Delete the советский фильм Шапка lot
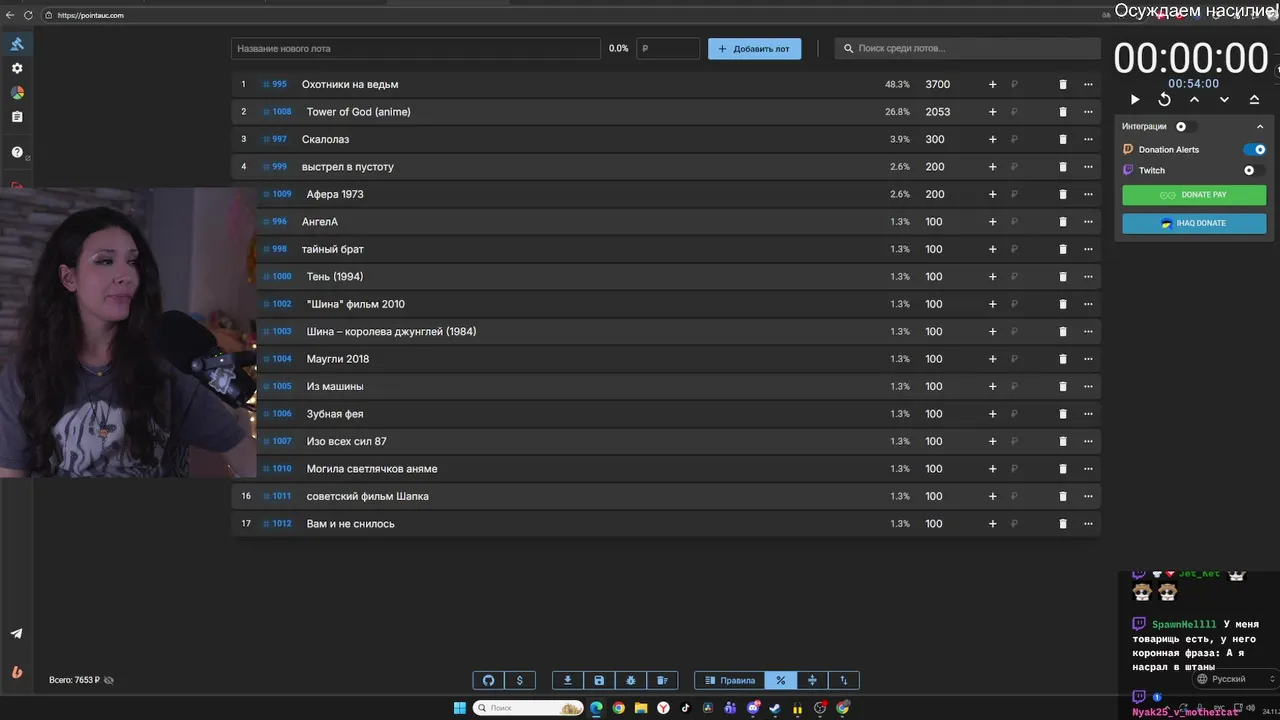This screenshot has width=1280, height=720. 1063,496
